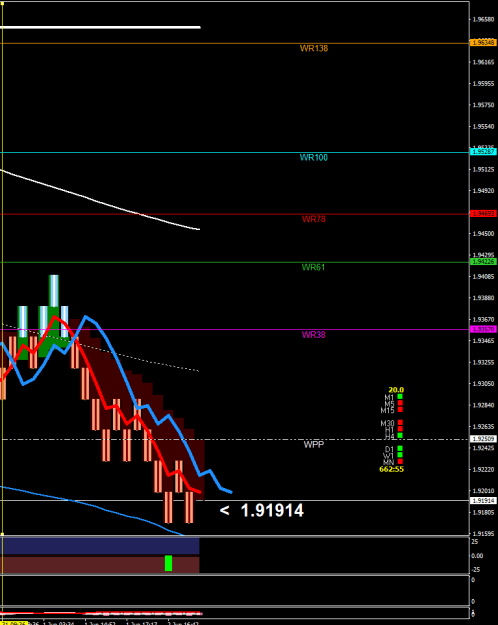Screen dimensions: 498x625
Task: Click the 1.96348 orange price tag
Action: [483, 43]
